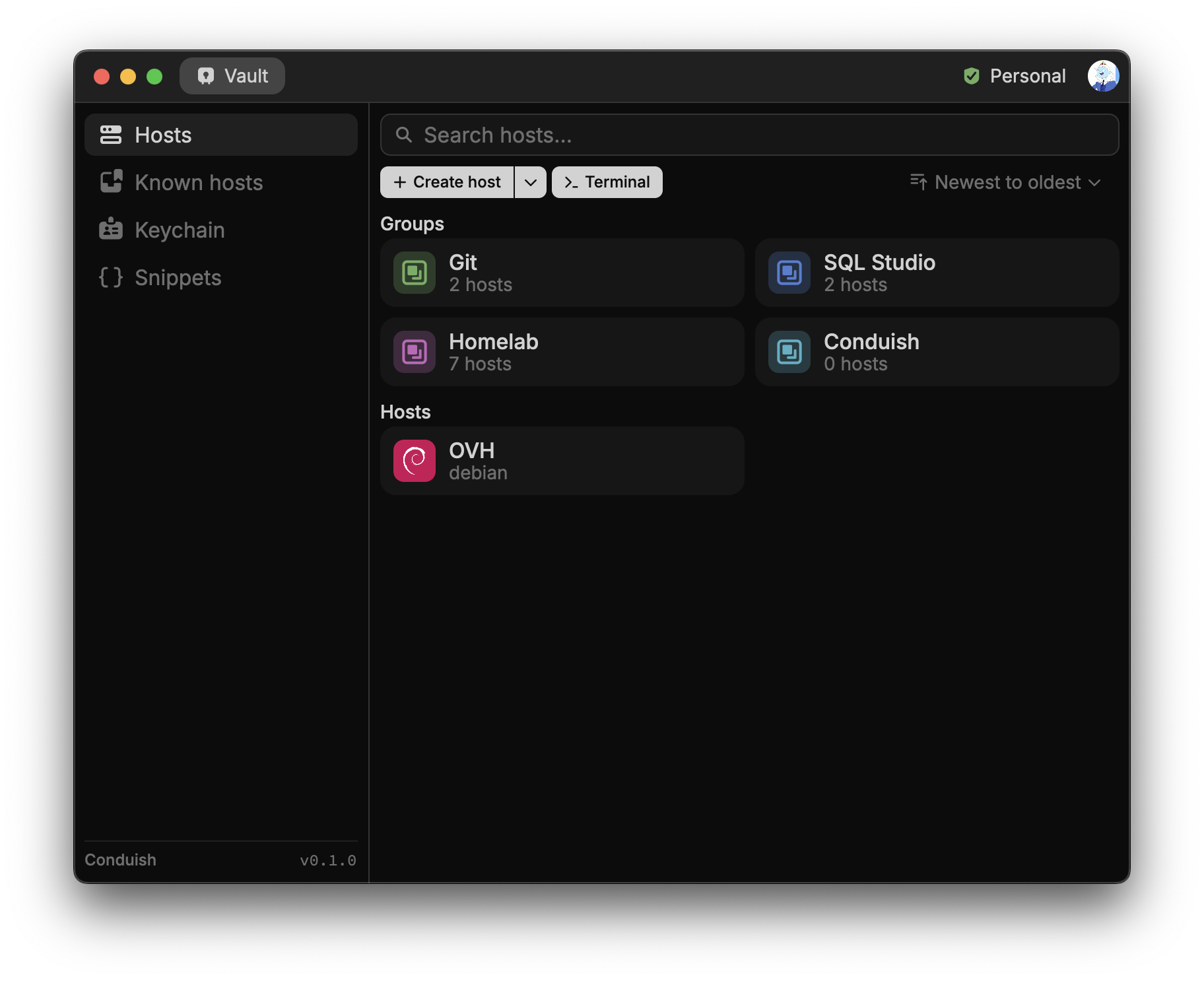Image resolution: width=1204 pixels, height=981 pixels.
Task: Click the Hosts server icon in sidebar
Action: point(111,135)
